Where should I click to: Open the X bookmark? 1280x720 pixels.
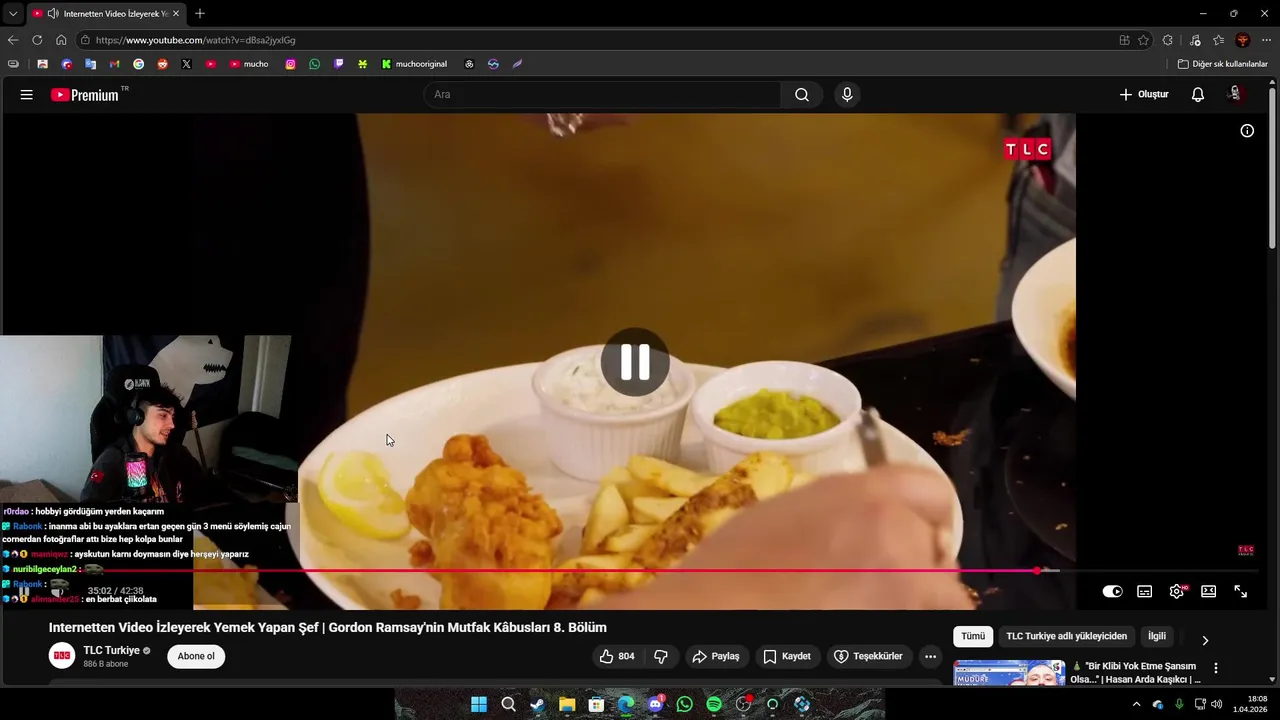186,64
